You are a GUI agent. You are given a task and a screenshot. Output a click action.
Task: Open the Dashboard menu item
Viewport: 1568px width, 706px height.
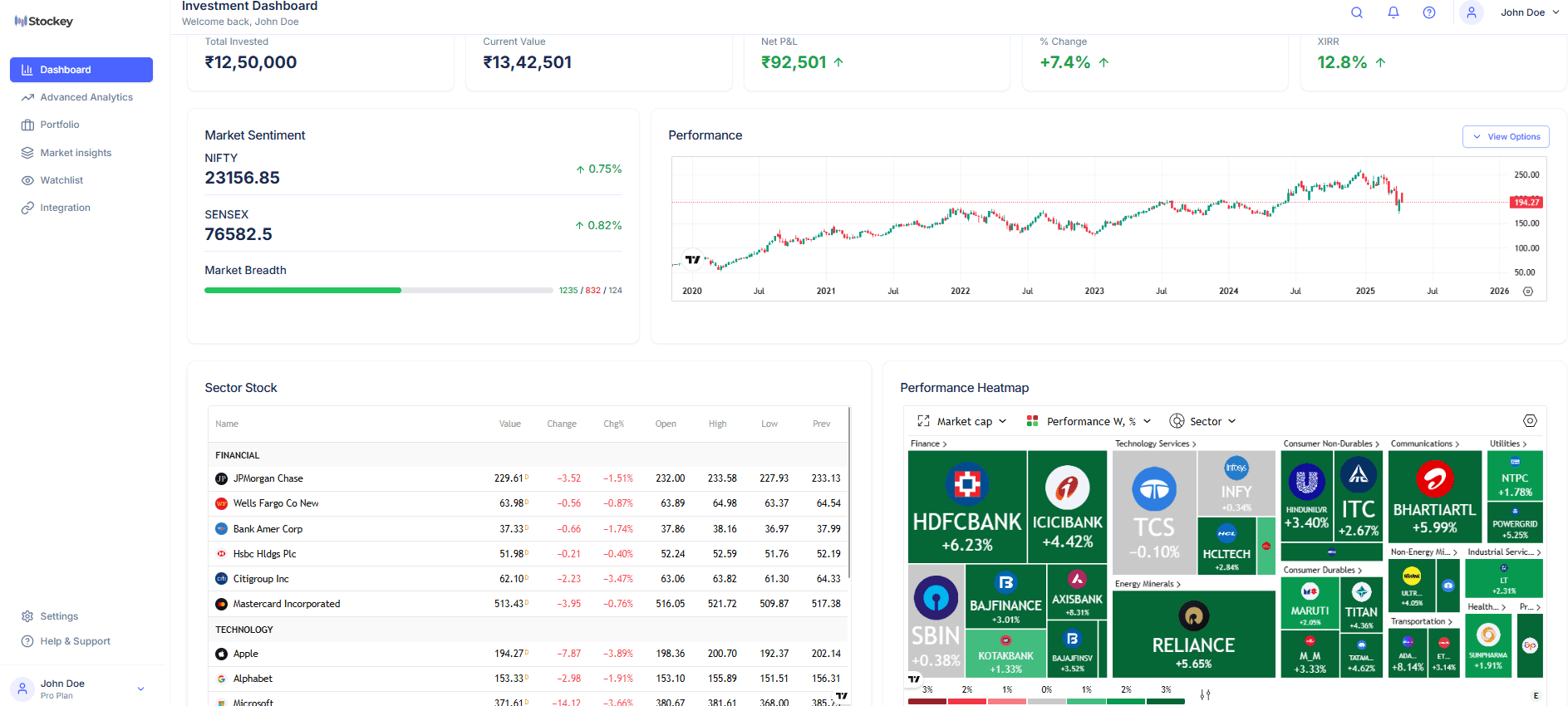(81, 70)
